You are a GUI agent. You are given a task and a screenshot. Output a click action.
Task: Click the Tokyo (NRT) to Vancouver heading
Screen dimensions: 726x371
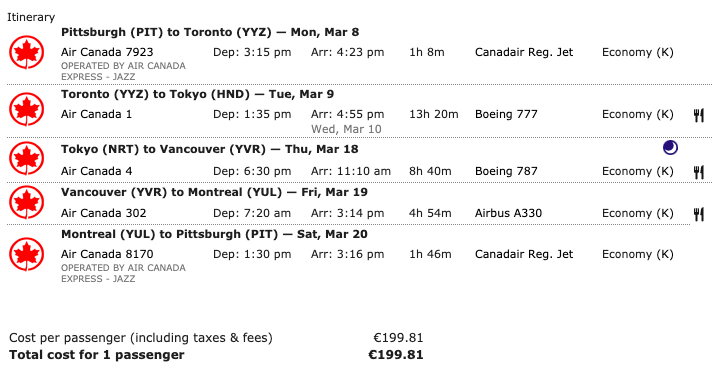point(210,150)
